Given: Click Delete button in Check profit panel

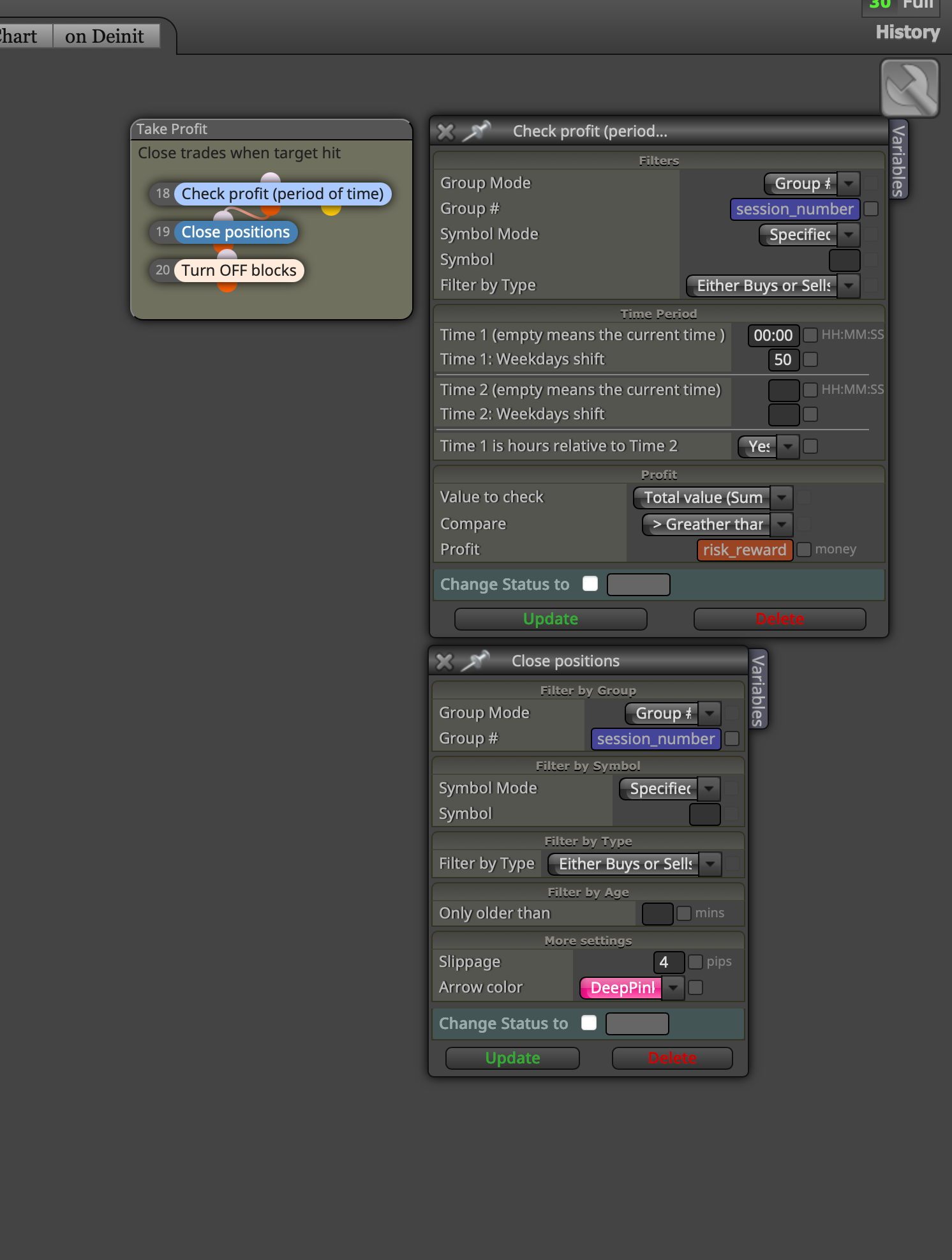Looking at the screenshot, I should tap(780, 619).
